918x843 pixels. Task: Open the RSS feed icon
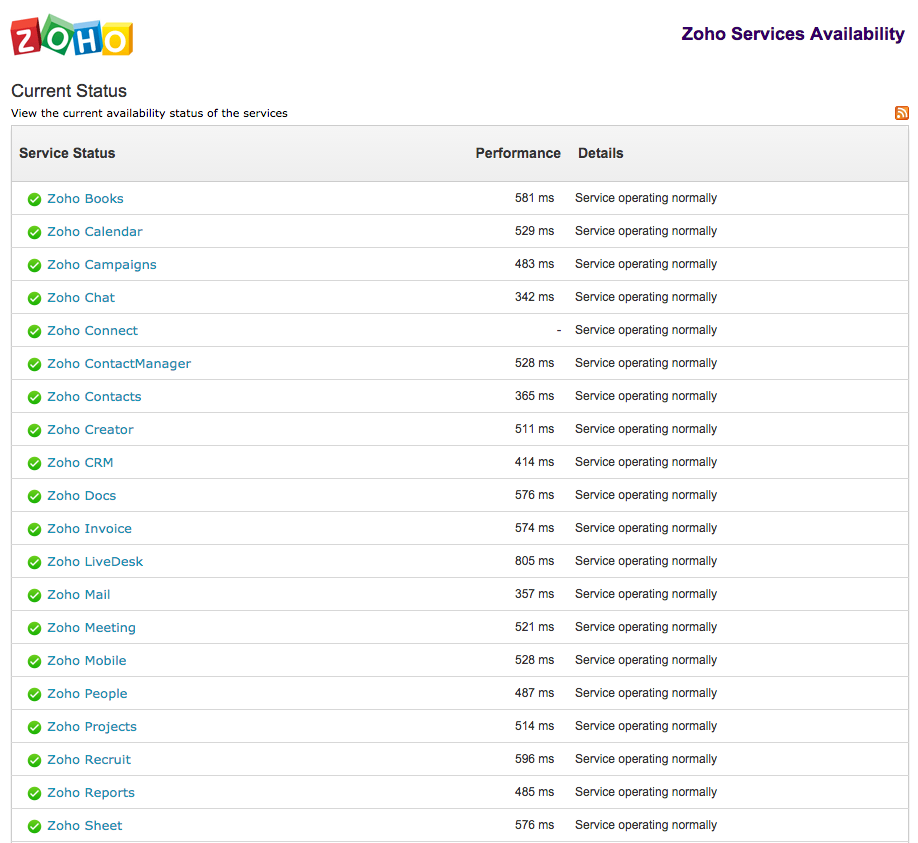click(x=902, y=113)
